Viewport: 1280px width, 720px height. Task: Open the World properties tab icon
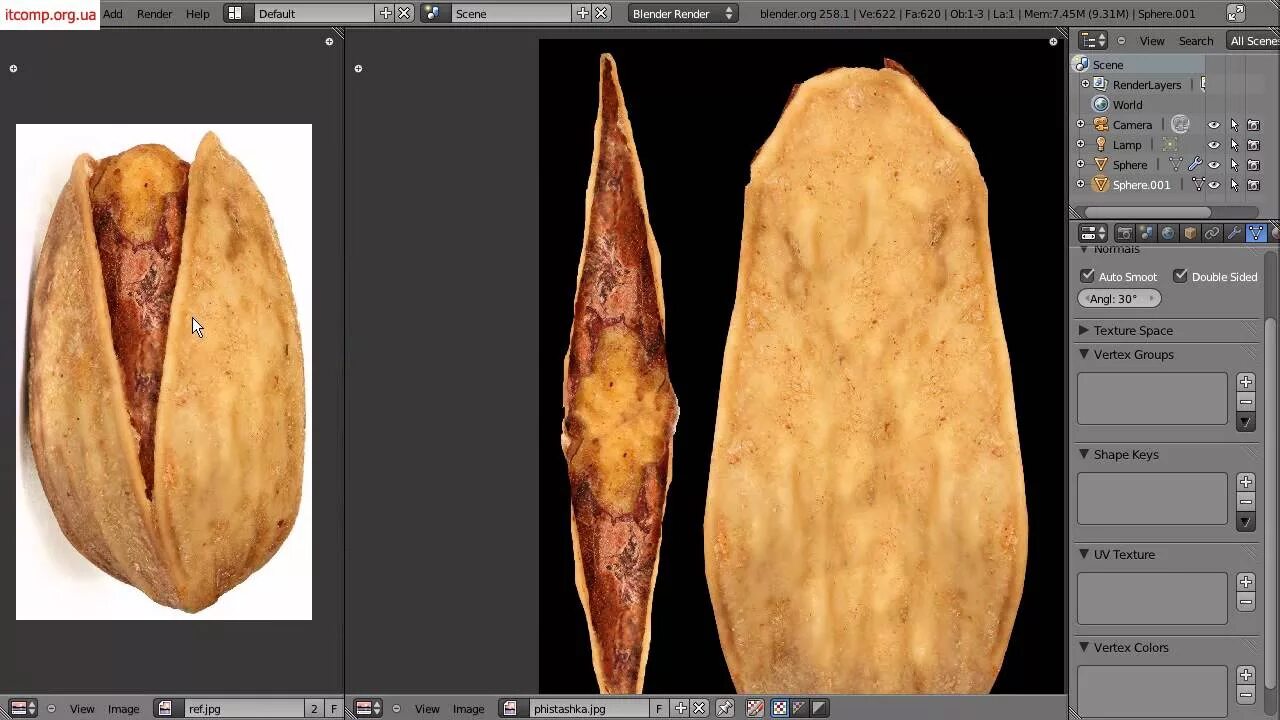(1168, 233)
